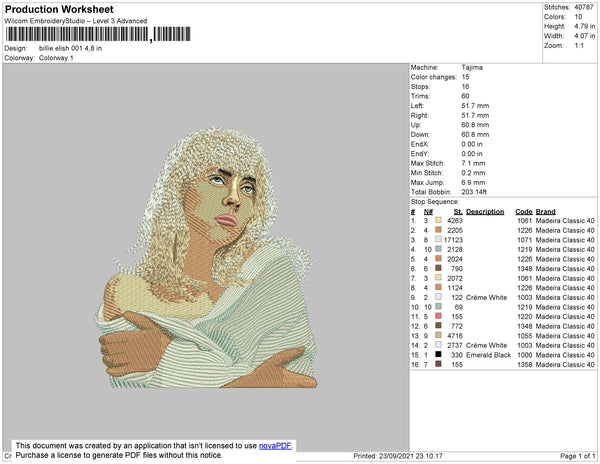Screen dimensions: 600x464
Task: Click the Max Jump value 6.9 mm
Action: pos(473,182)
